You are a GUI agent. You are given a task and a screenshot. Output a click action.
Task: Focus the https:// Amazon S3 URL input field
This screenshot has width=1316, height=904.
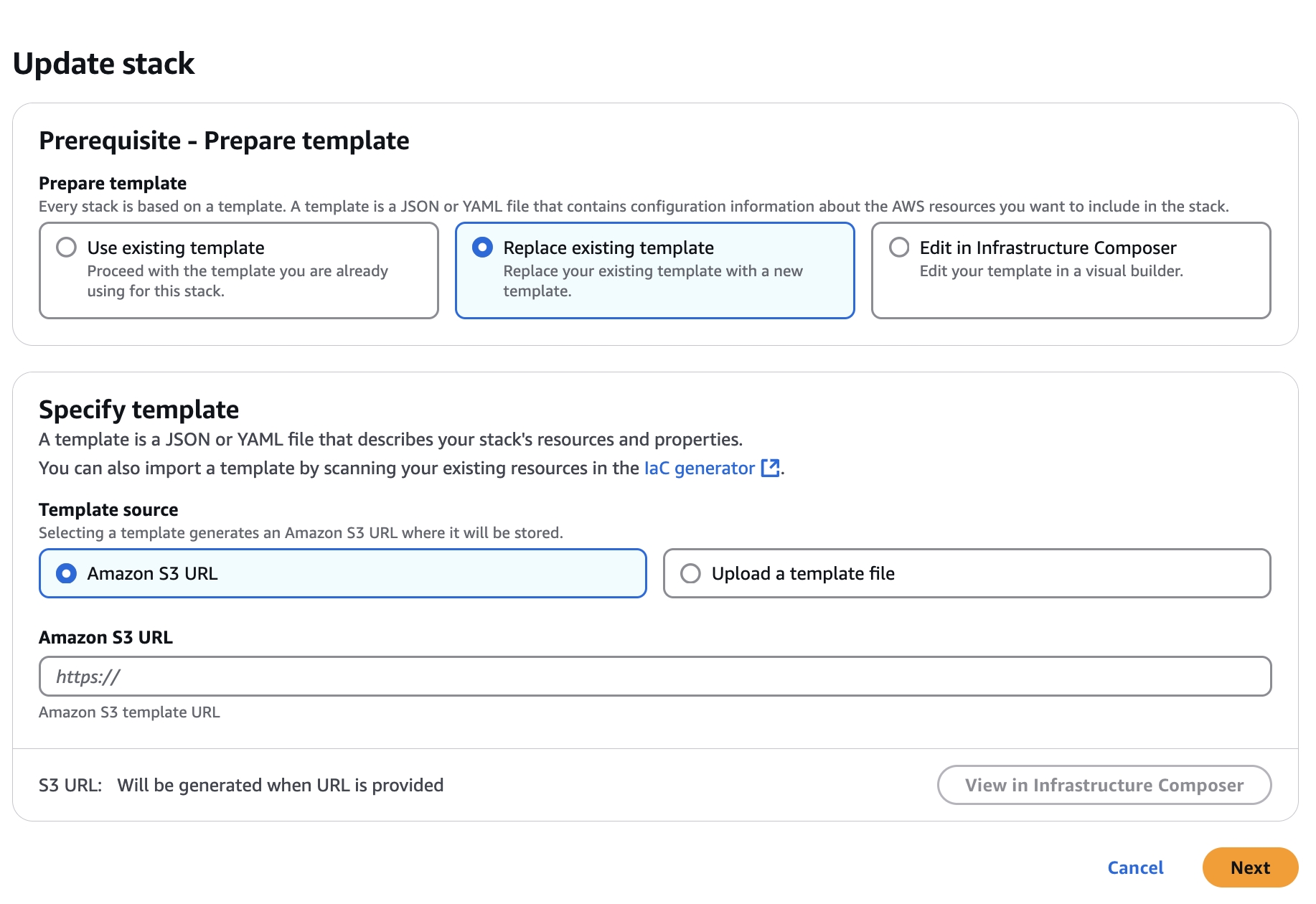tap(654, 677)
